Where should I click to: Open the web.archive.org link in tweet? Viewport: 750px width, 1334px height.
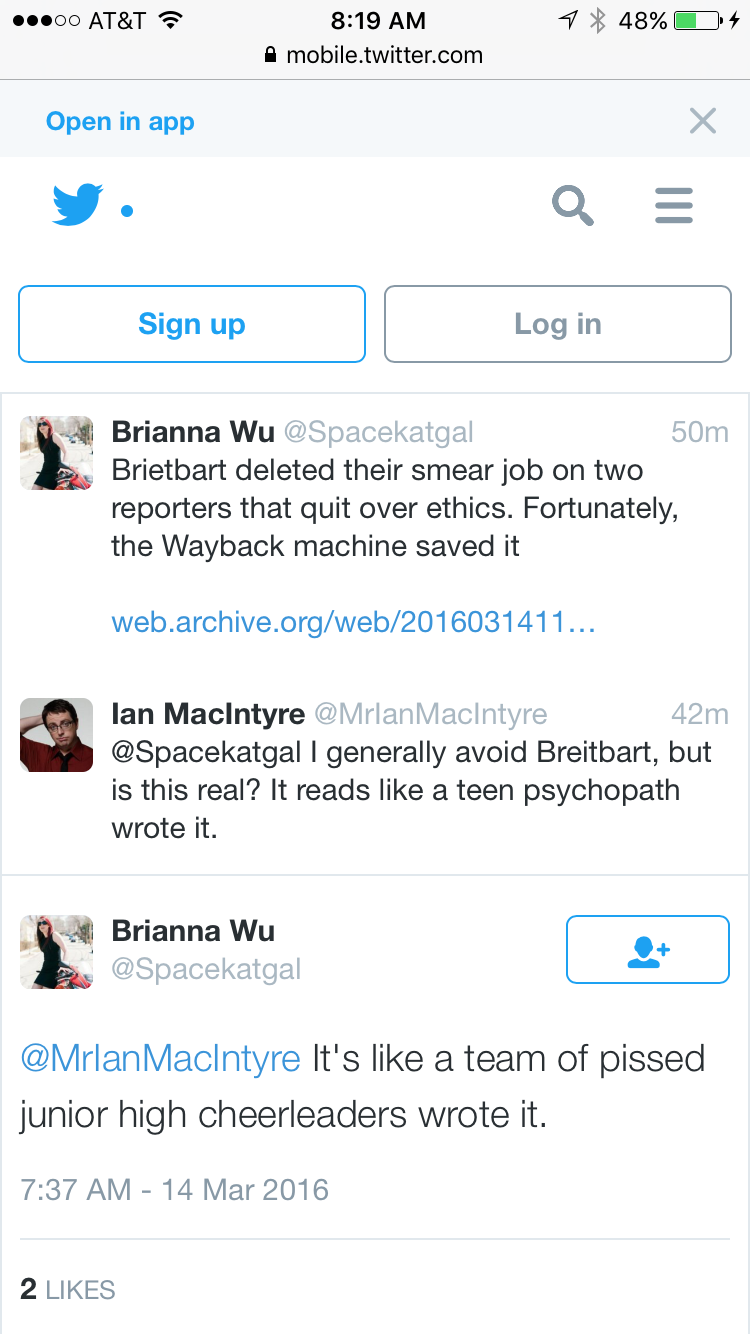[354, 623]
